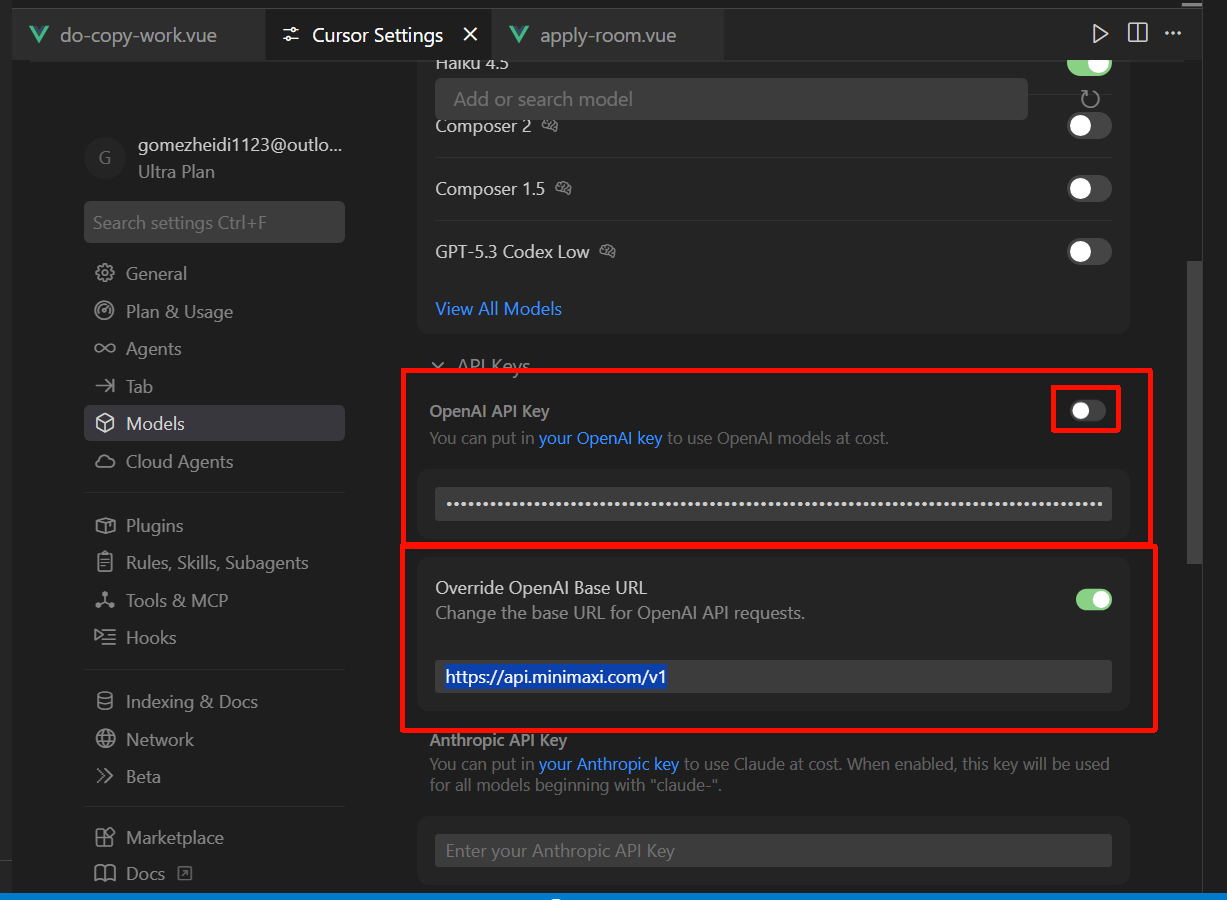Switch to the apply-room.vue tab
Screen dimensions: 1227x900
coord(608,35)
